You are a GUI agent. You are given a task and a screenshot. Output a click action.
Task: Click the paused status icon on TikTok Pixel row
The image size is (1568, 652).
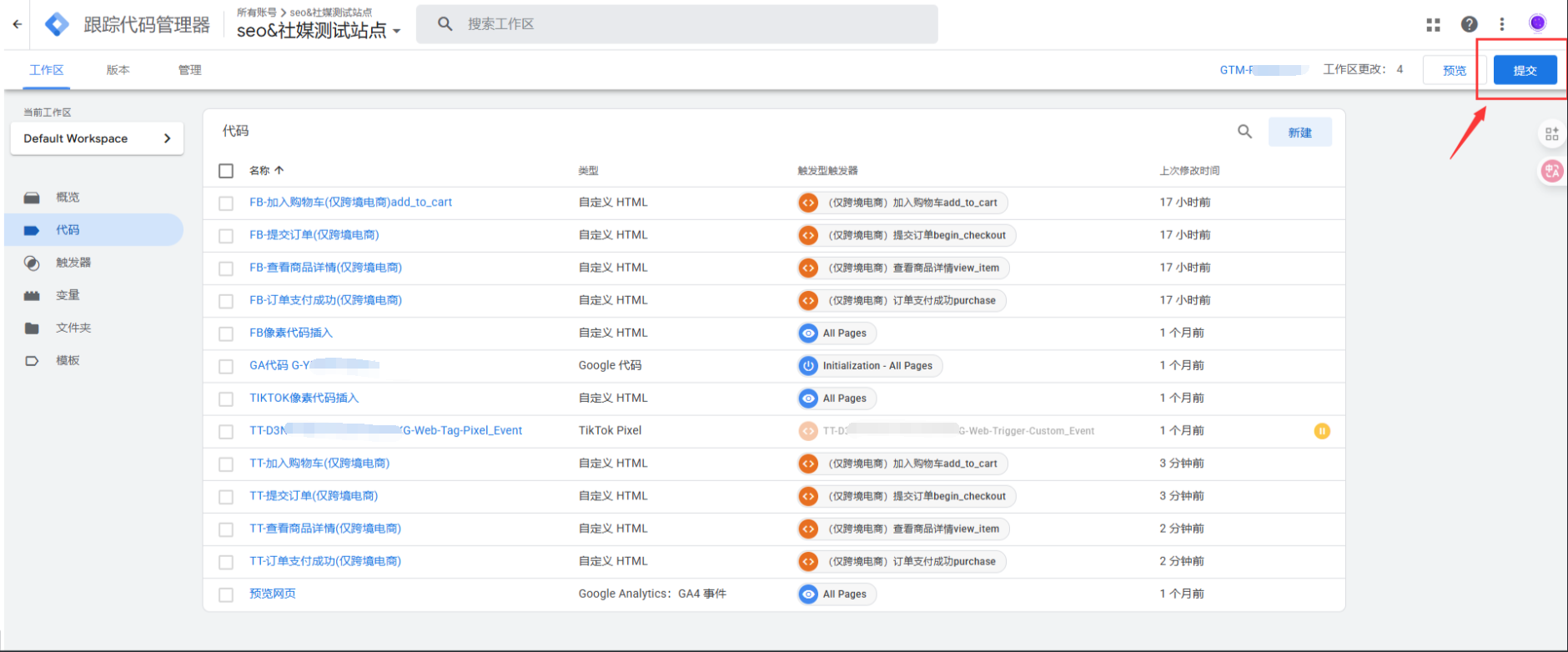(1322, 431)
